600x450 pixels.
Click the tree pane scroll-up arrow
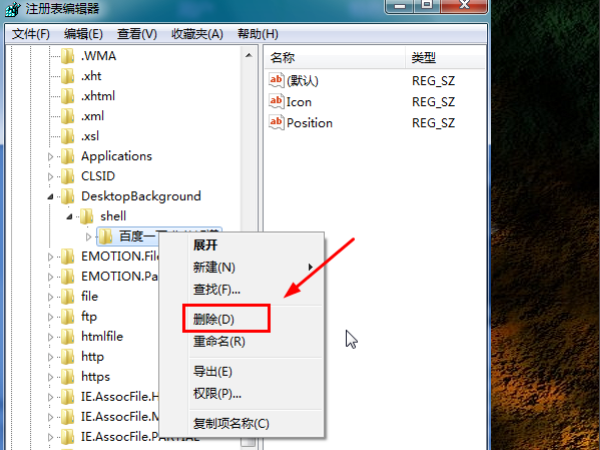coord(249,55)
